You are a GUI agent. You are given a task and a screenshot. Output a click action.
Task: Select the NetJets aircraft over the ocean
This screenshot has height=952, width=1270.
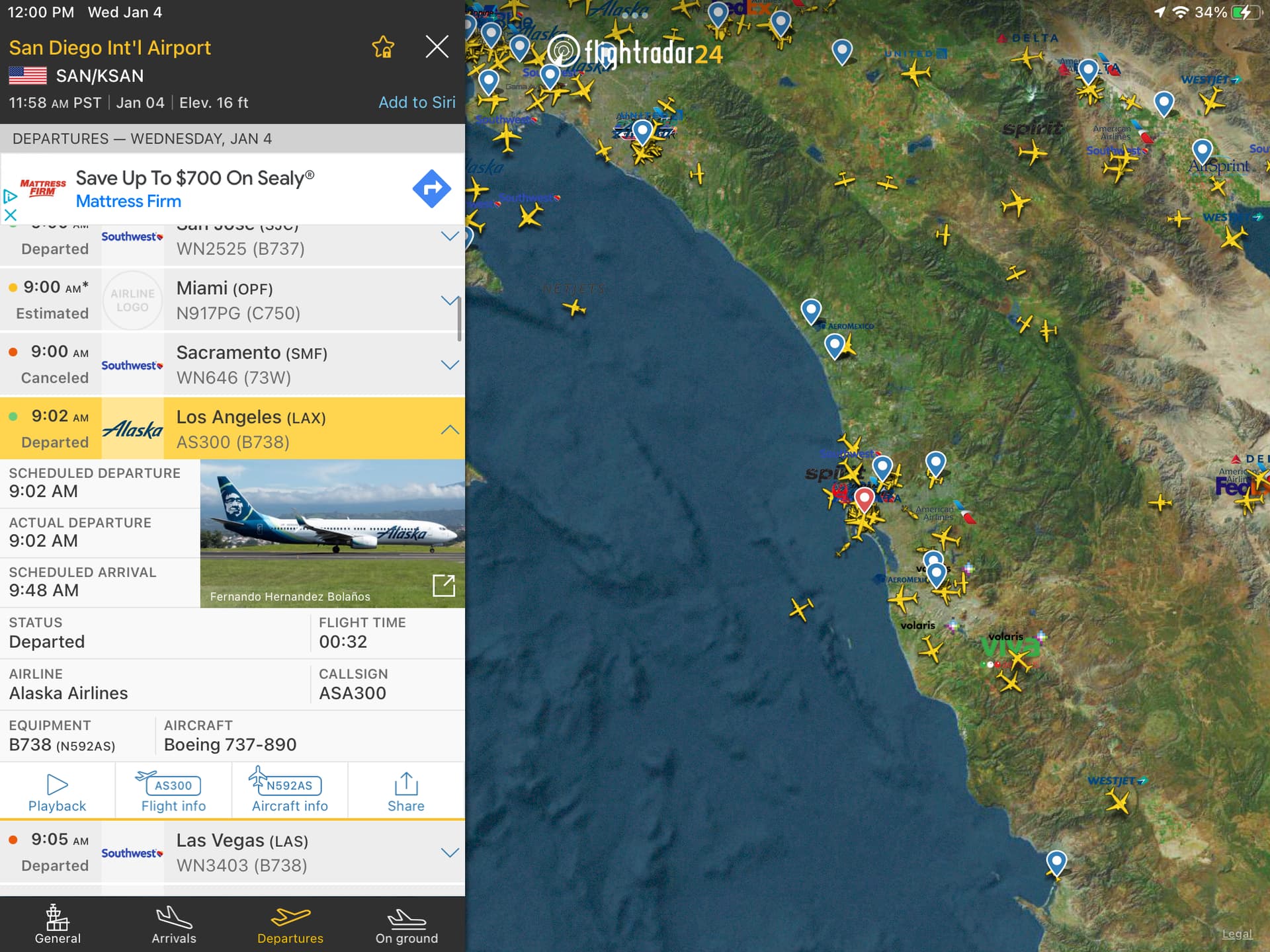(x=574, y=307)
